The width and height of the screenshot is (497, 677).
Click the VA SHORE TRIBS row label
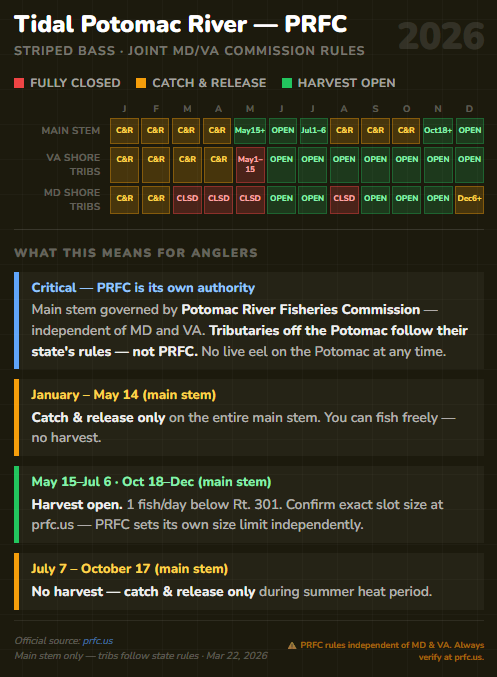(73, 165)
